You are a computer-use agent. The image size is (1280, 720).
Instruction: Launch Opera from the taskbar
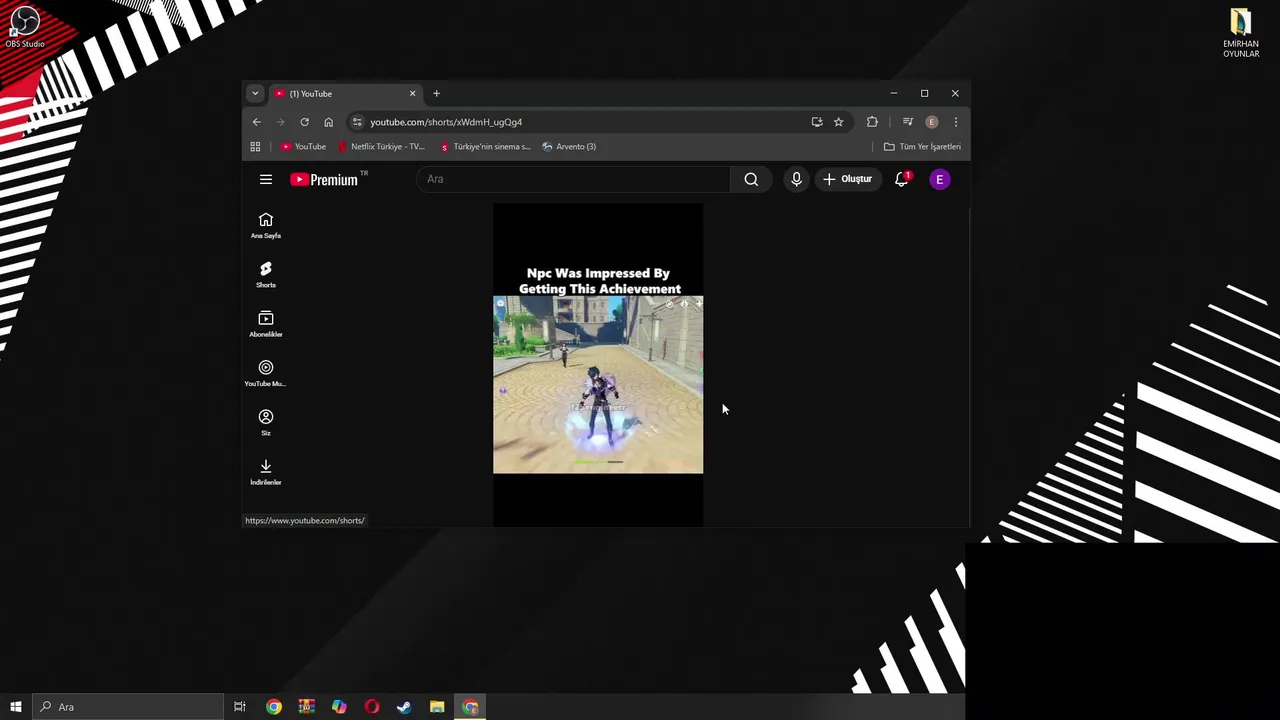tap(372, 707)
